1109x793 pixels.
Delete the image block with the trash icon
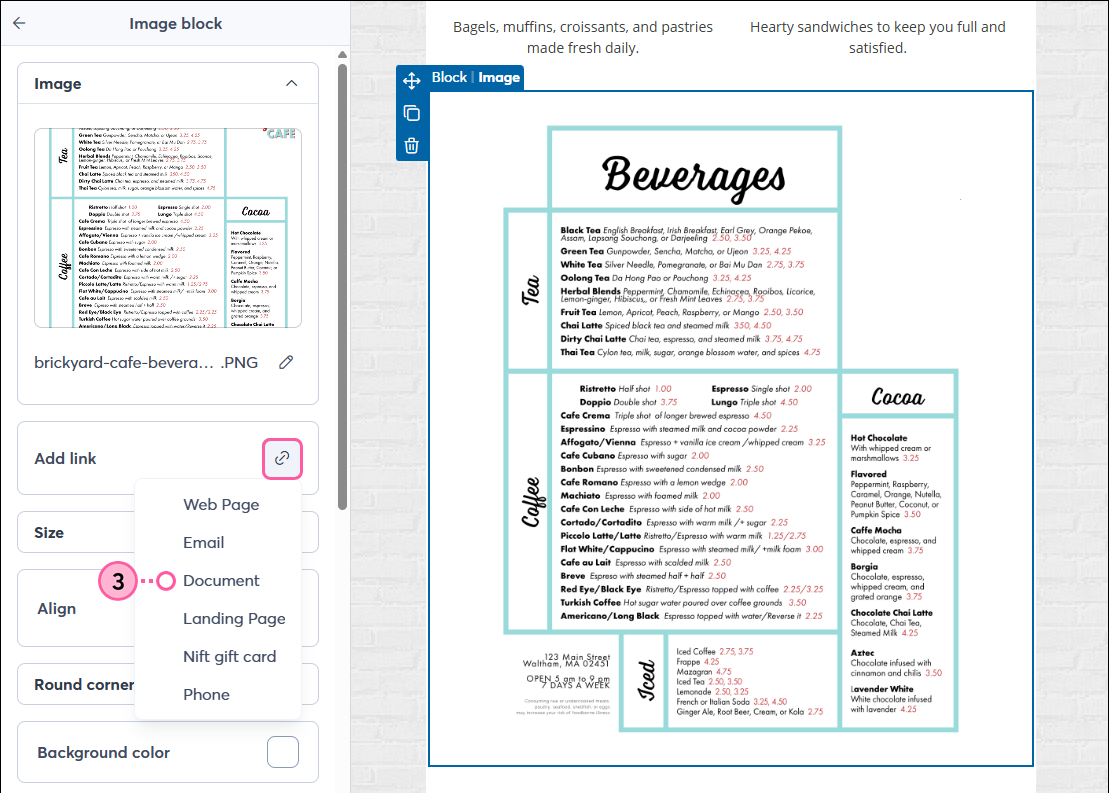point(411,145)
